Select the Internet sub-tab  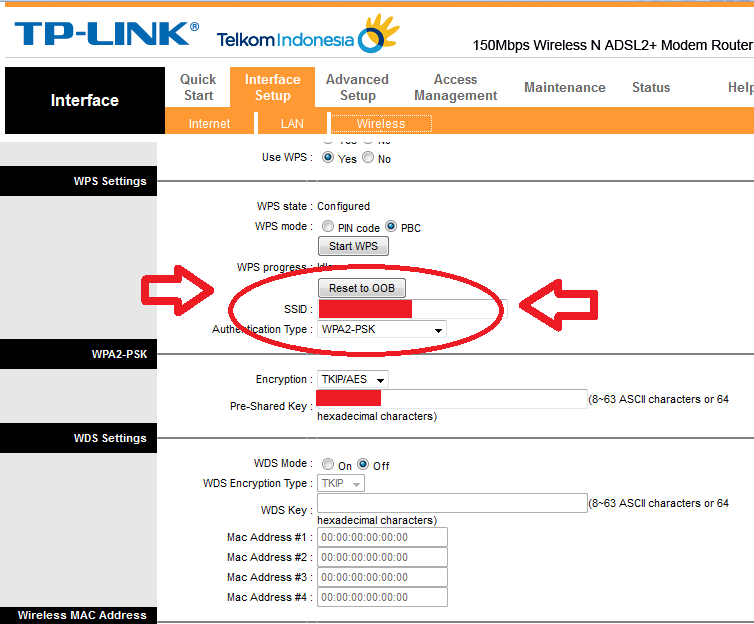[x=209, y=124]
